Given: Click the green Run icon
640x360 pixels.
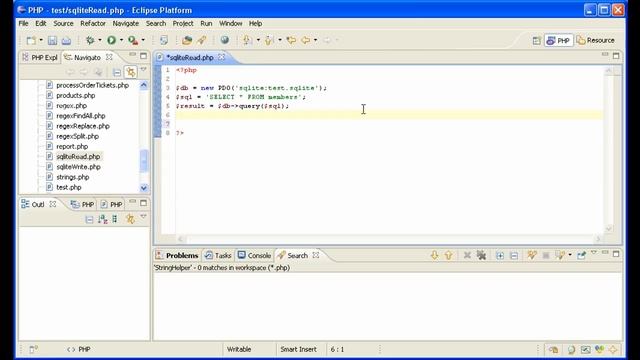Looking at the screenshot, I should [111, 40].
